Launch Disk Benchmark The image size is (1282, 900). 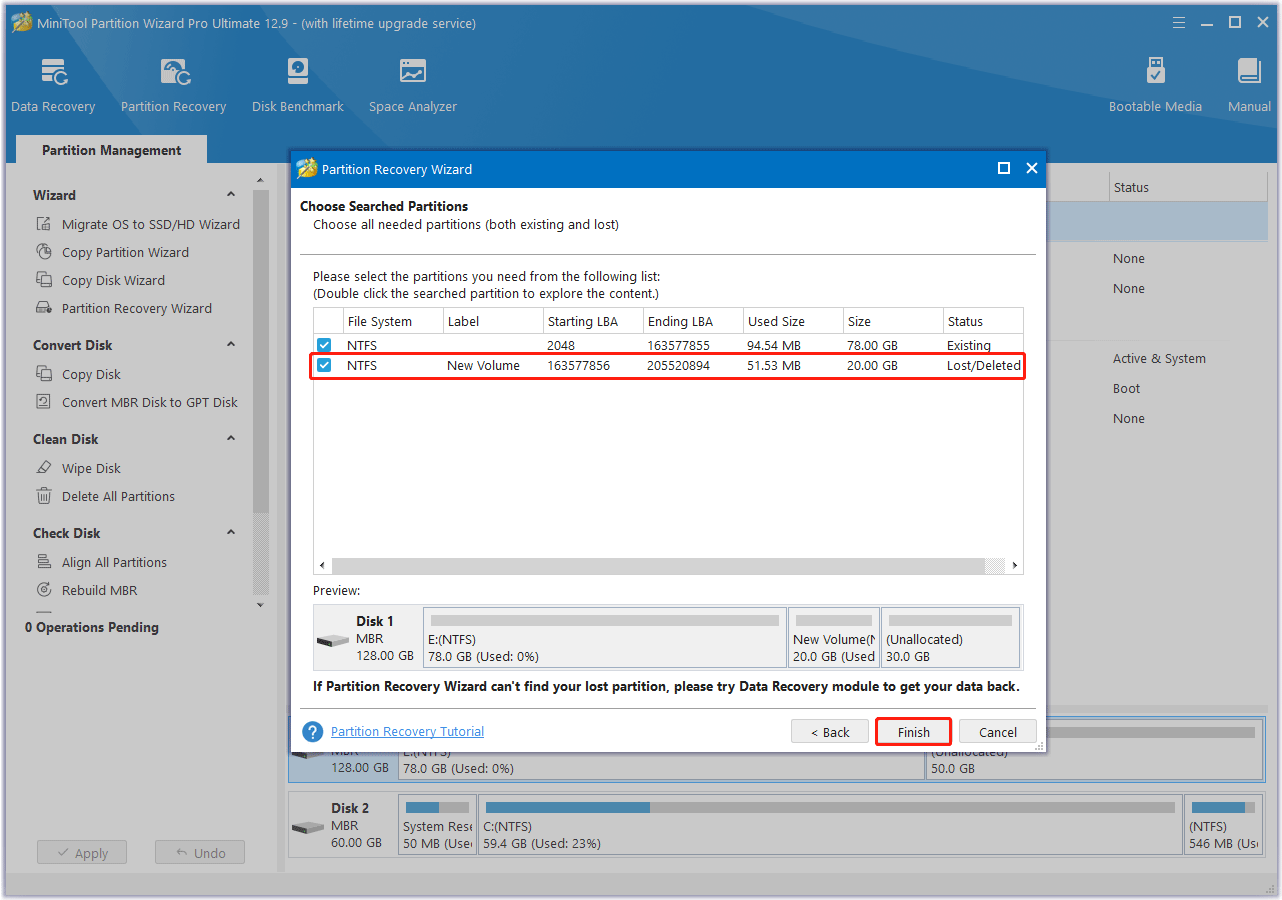297,84
